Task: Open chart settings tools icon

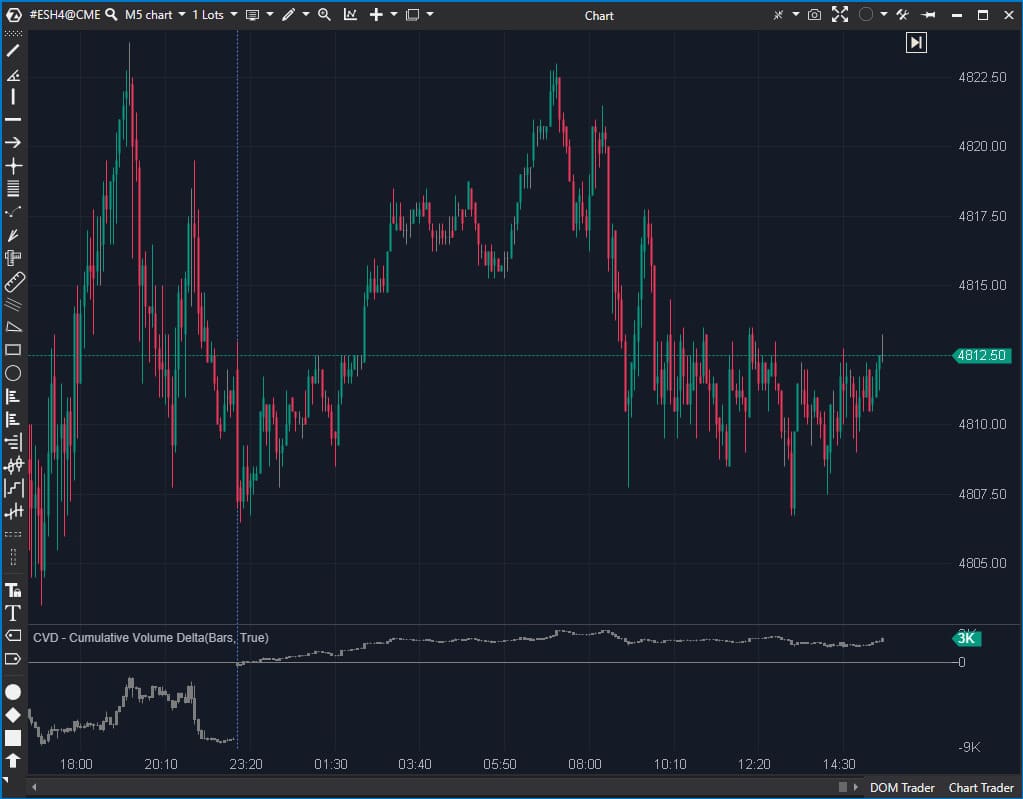Action: click(x=903, y=15)
